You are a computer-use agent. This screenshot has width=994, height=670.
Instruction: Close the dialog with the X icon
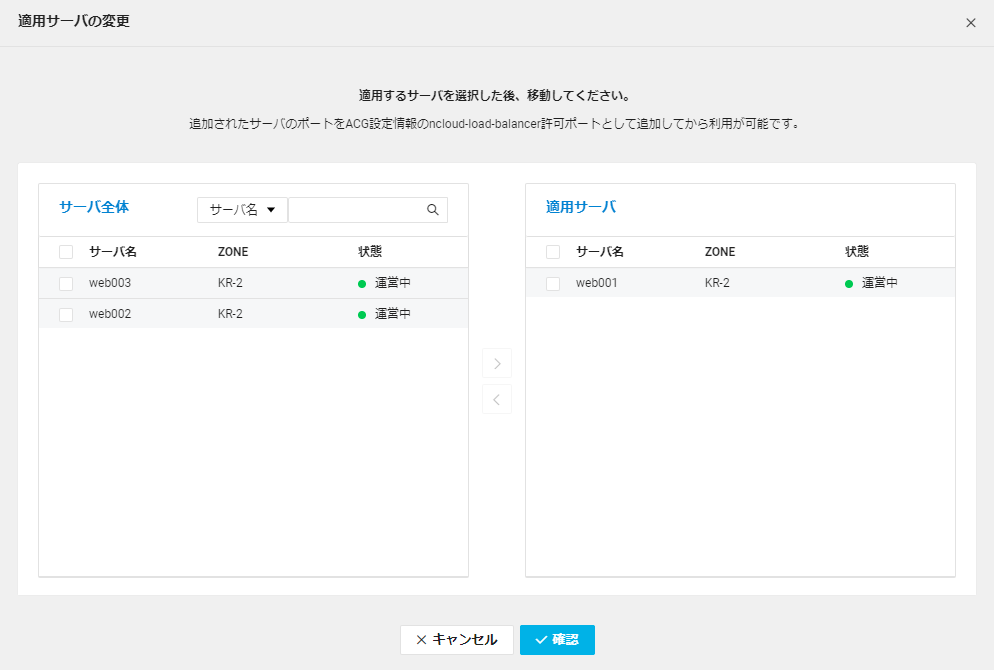971,23
